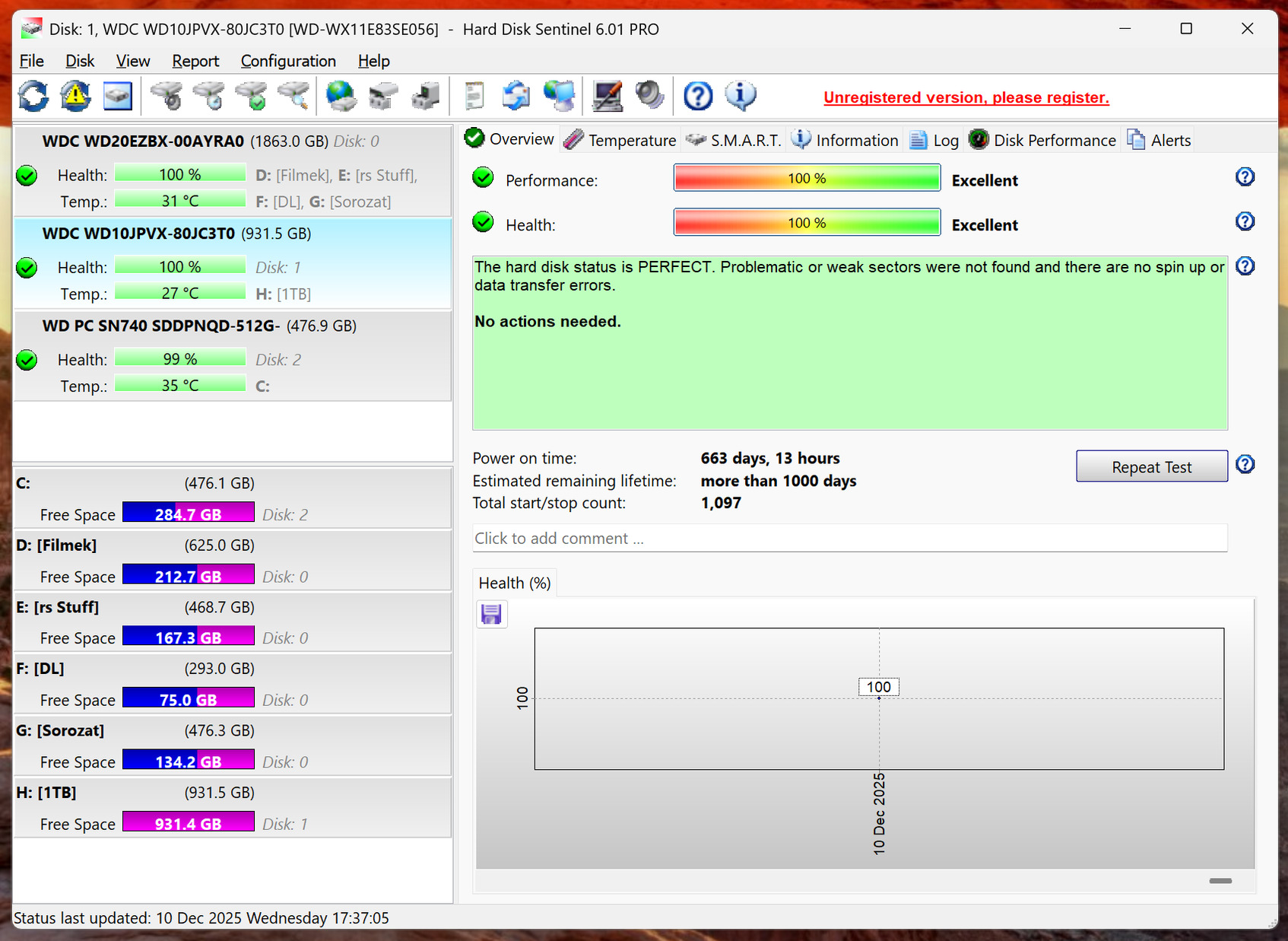Switch to the Temperature tab

620,140
